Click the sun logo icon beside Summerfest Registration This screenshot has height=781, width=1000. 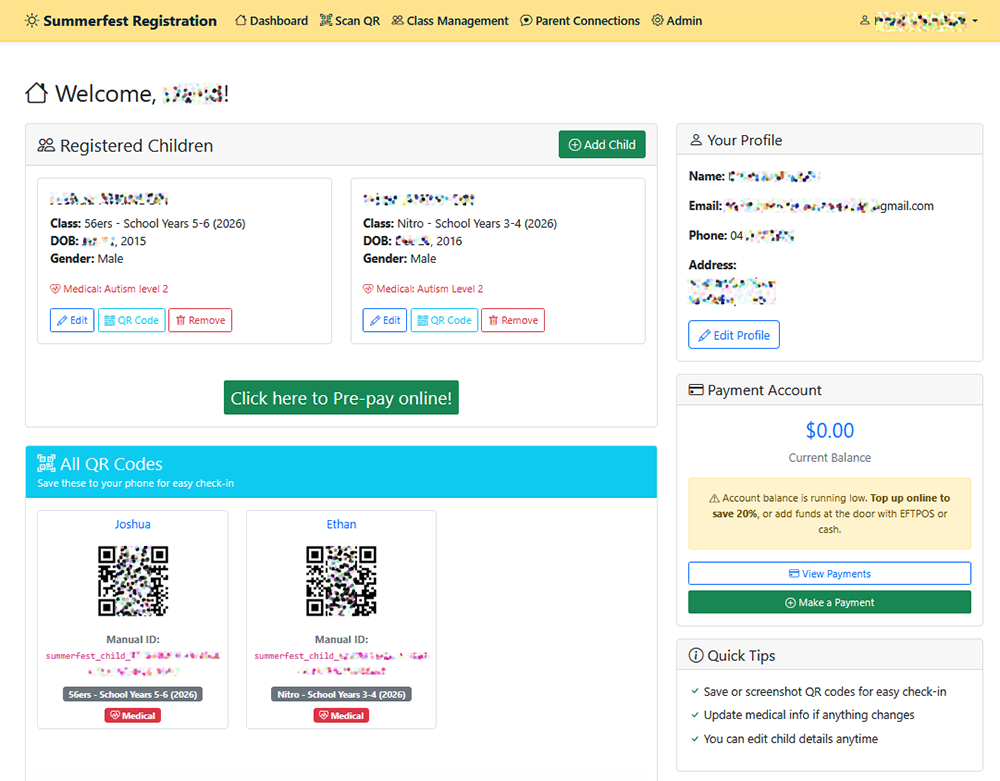pyautogui.click(x=32, y=20)
